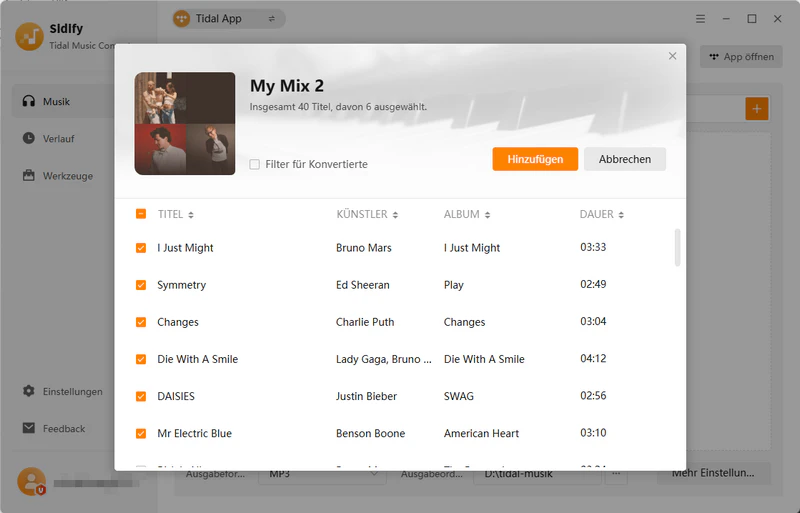800x513 pixels.
Task: Click artist name Ed Sheeran
Action: point(362,285)
